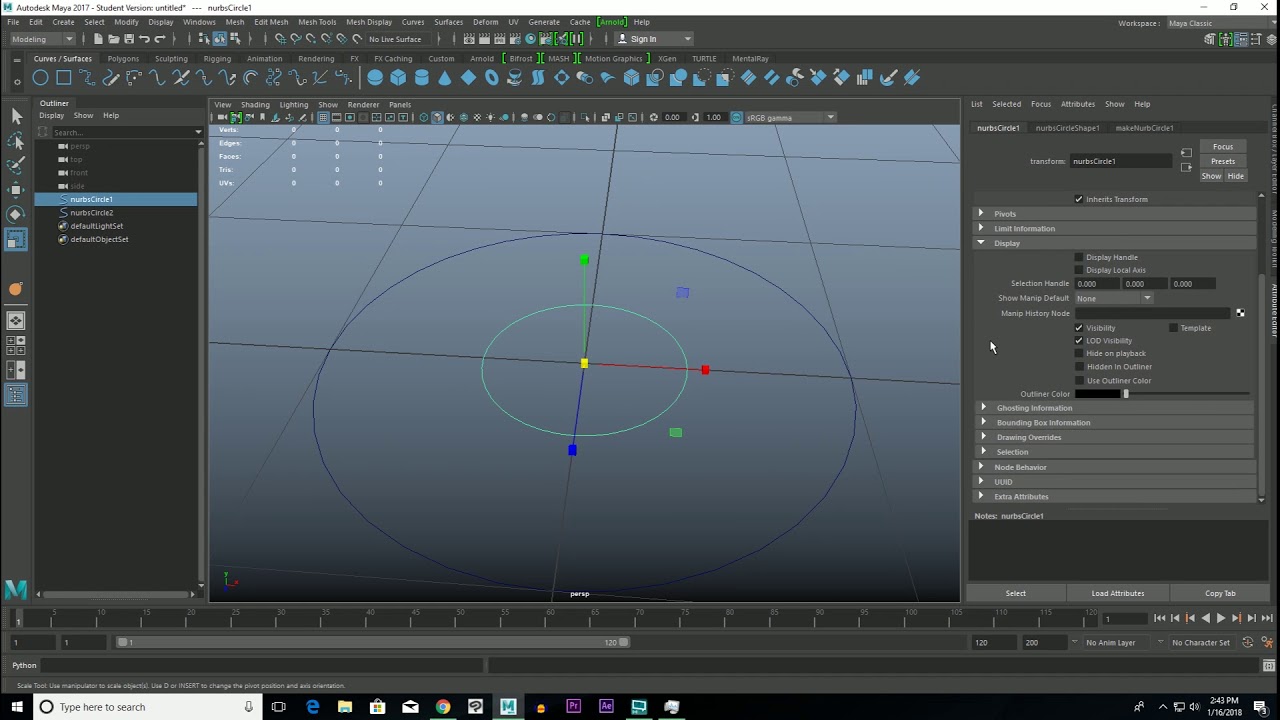Viewport: 1280px width, 720px height.
Task: Switch to the nurbsCircleShape1 tab
Action: 1067,128
